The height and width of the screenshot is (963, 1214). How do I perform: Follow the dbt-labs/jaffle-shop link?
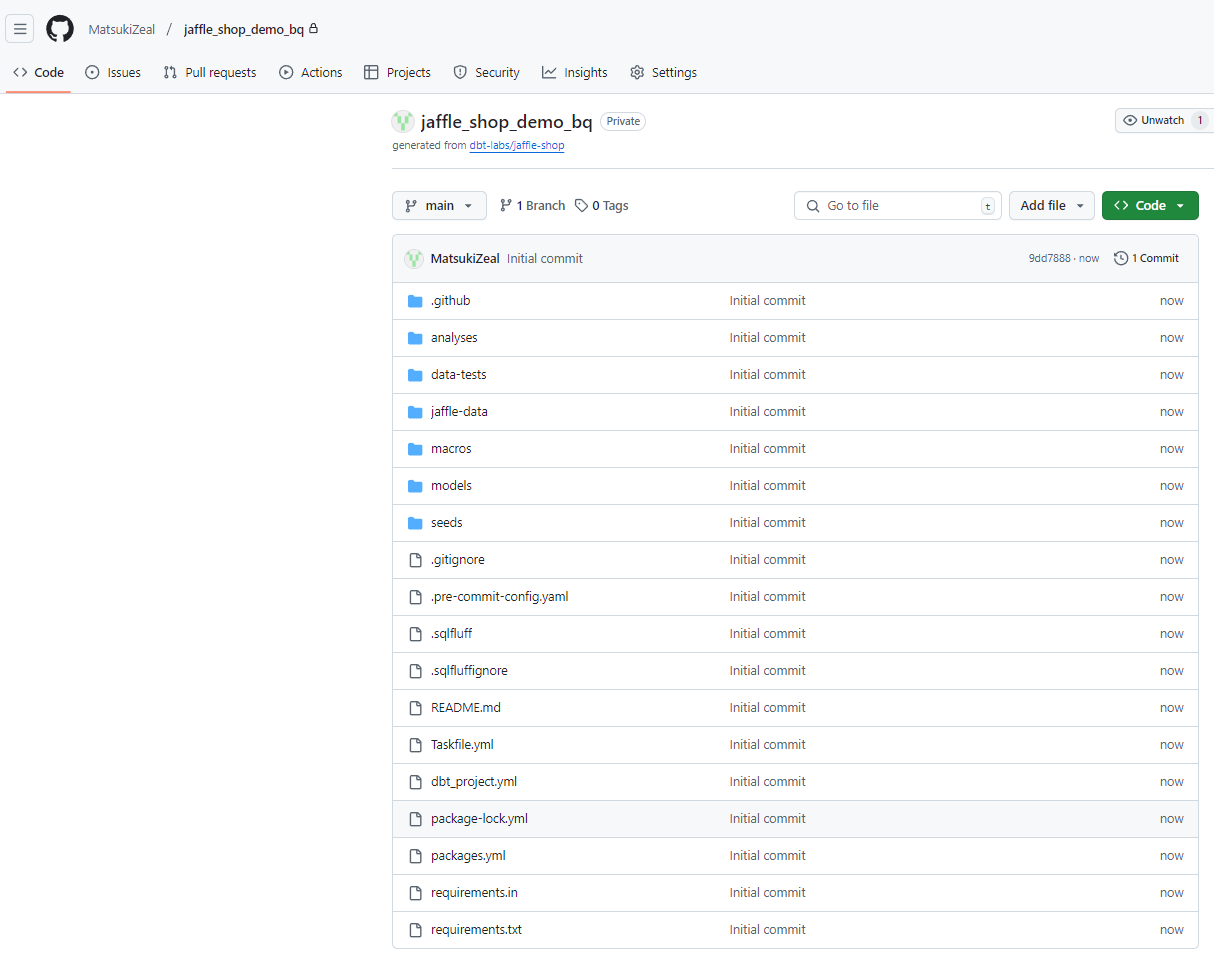(x=517, y=145)
